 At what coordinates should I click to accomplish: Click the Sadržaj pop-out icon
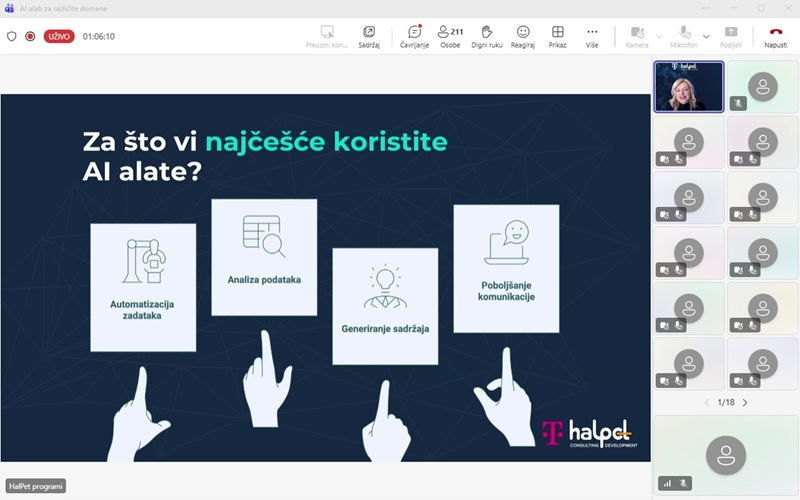coord(369,32)
